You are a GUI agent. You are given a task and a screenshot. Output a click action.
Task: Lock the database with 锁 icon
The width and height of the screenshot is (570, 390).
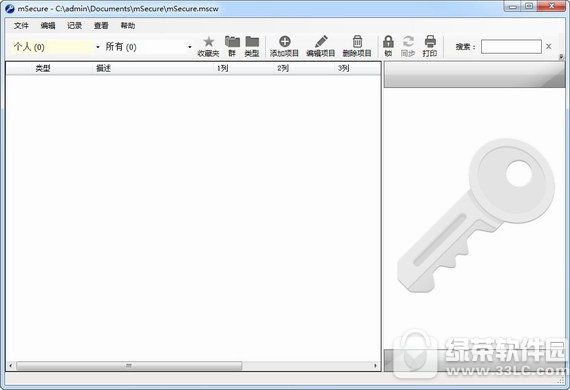(x=388, y=46)
